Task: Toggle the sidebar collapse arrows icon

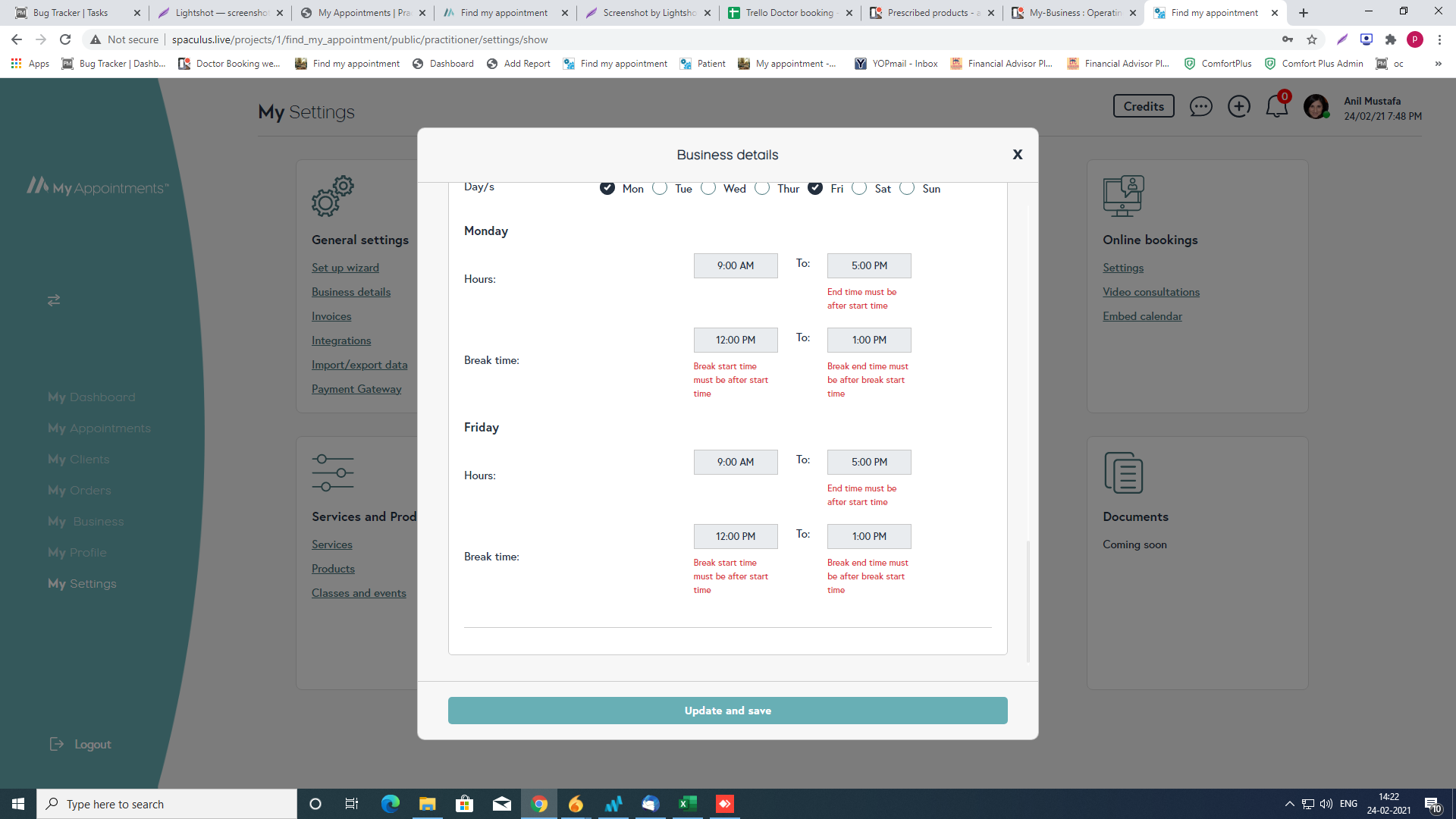Action: click(x=54, y=300)
